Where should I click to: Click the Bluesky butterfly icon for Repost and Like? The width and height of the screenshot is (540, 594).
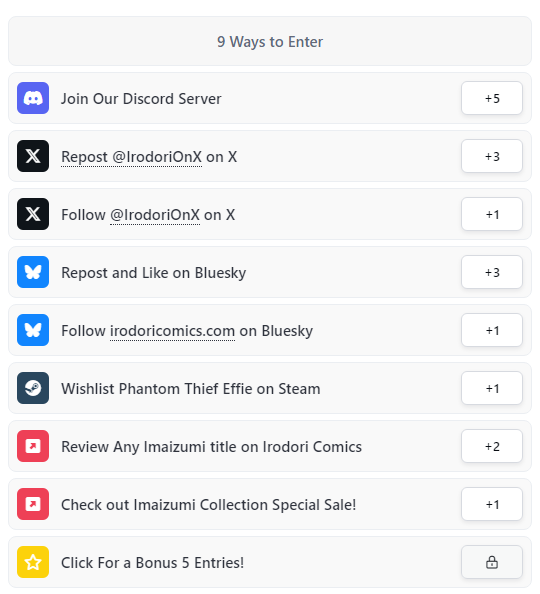[x=33, y=272]
